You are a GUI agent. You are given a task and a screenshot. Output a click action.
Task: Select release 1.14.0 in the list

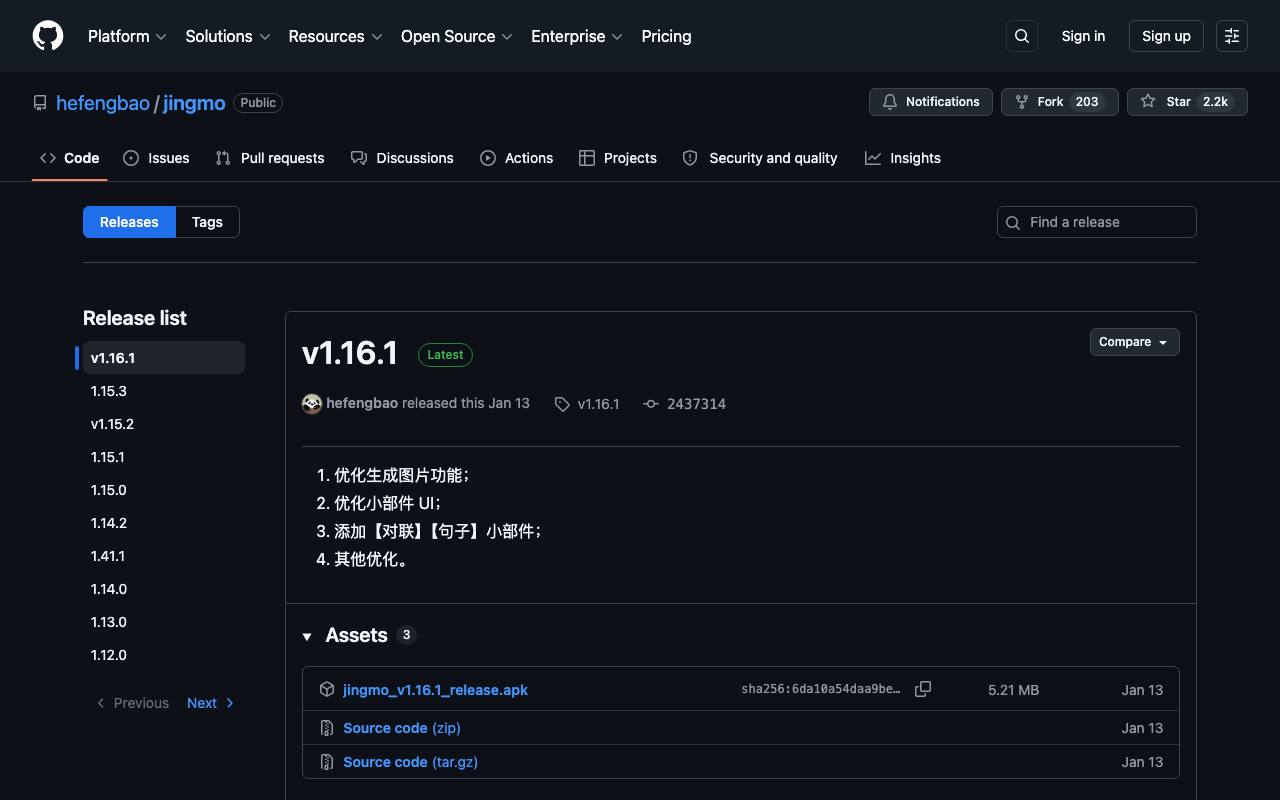(164, 589)
